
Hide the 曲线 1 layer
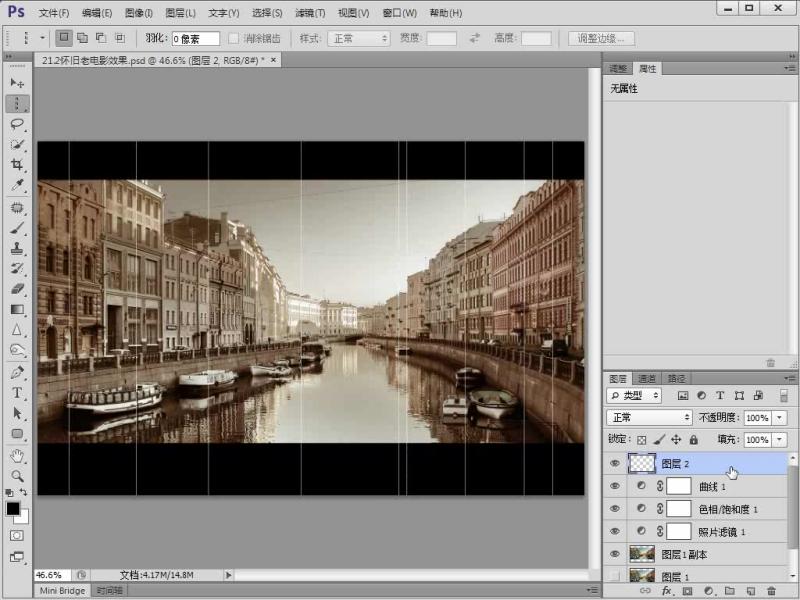[x=615, y=486]
